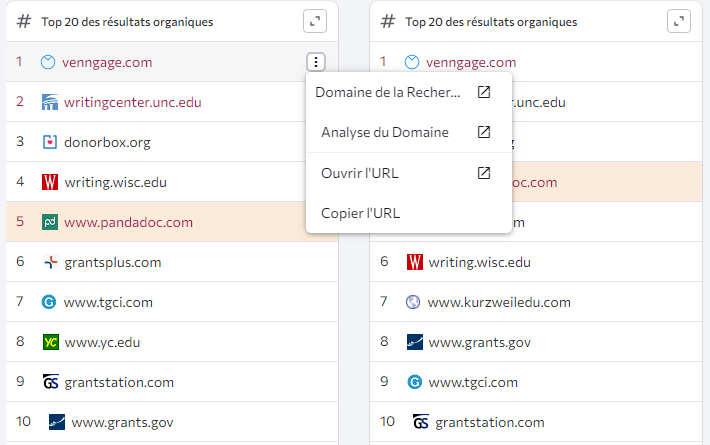
Task: Open venngage.com link in left list
Action: coord(107,62)
